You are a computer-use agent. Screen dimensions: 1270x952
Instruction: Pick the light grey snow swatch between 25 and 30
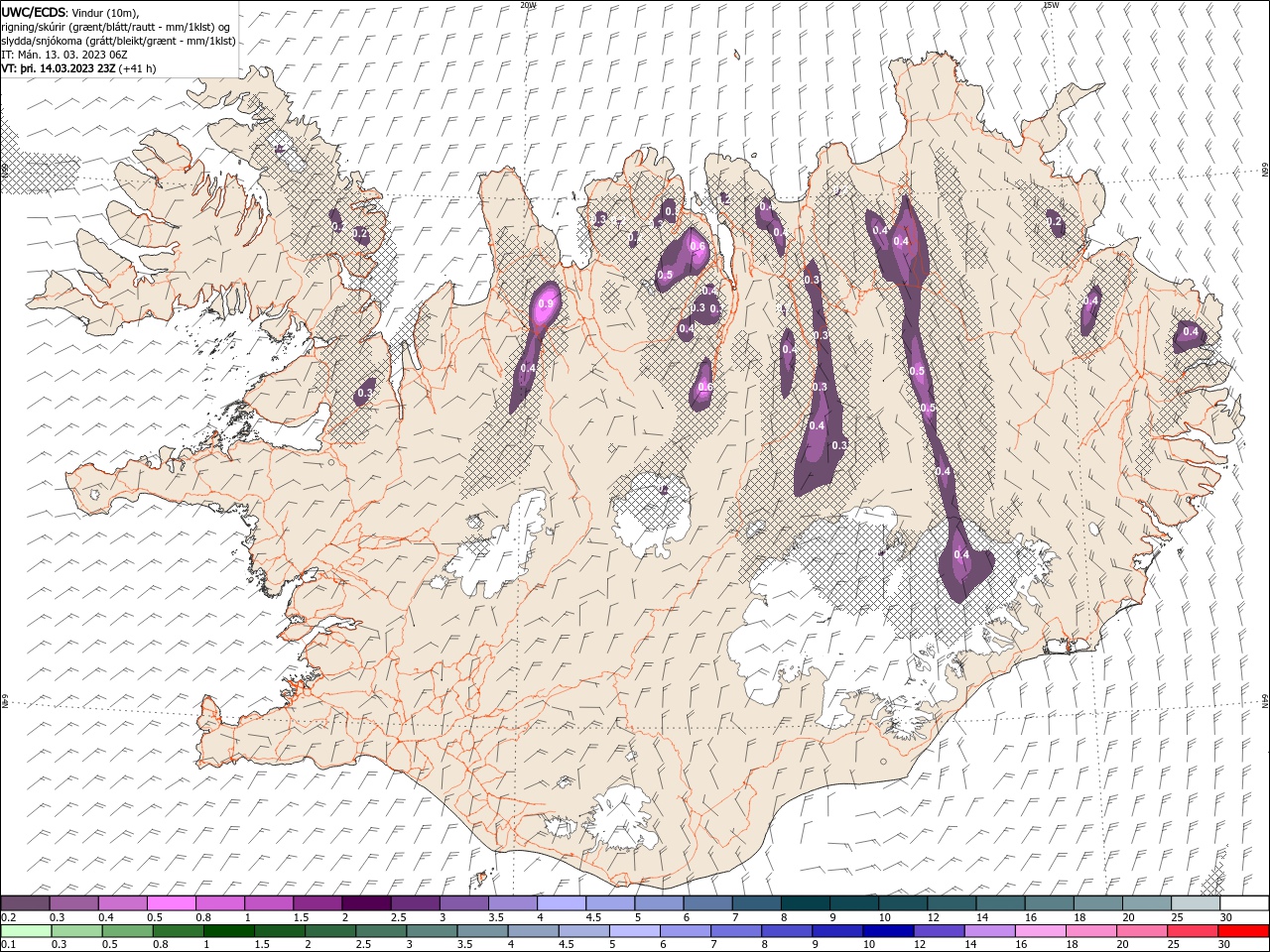[x=1195, y=903]
